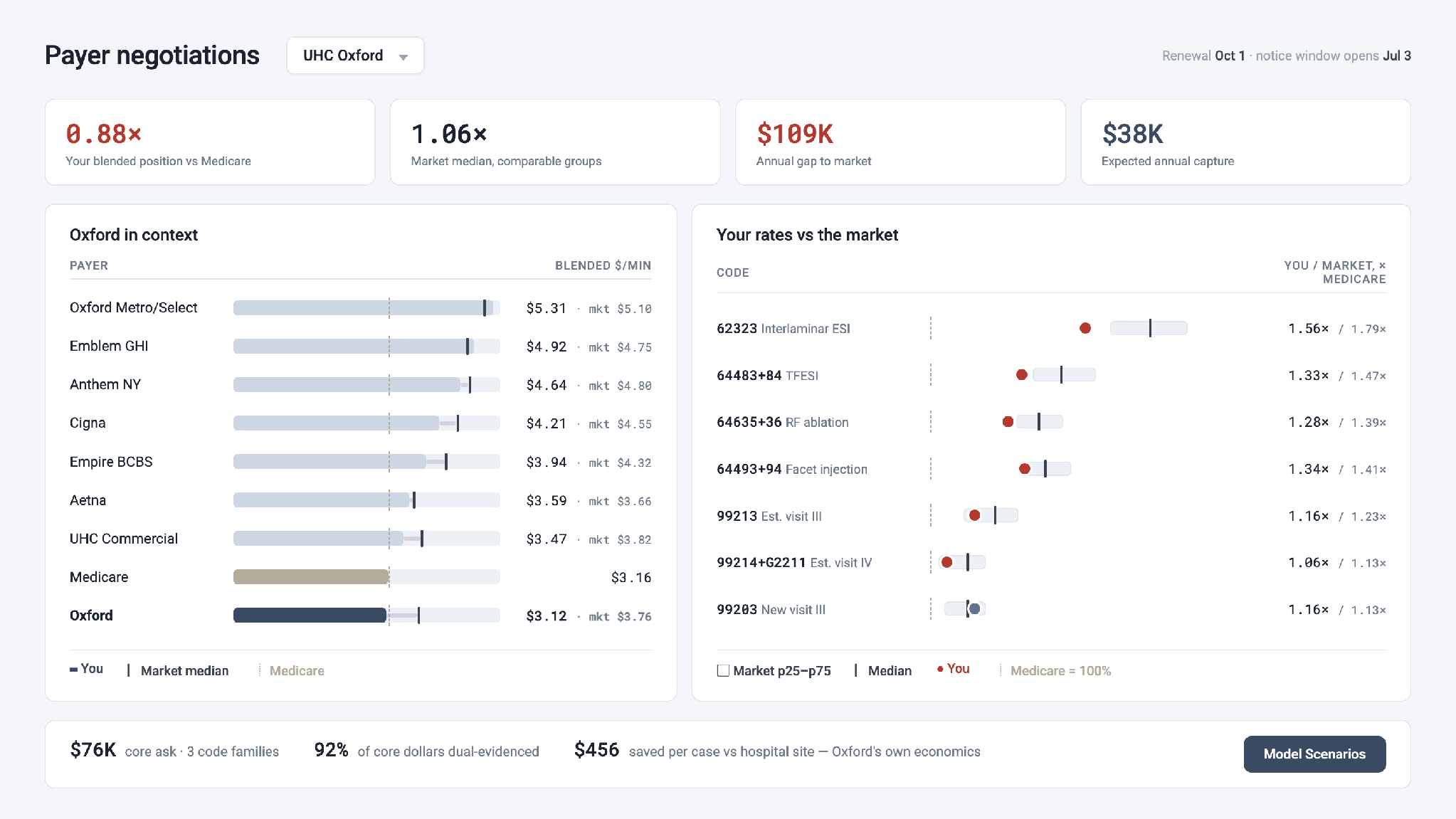The height and width of the screenshot is (819, 1456).
Task: Click the 1.06× ratio for Est. visit IV
Action: pos(1308,563)
